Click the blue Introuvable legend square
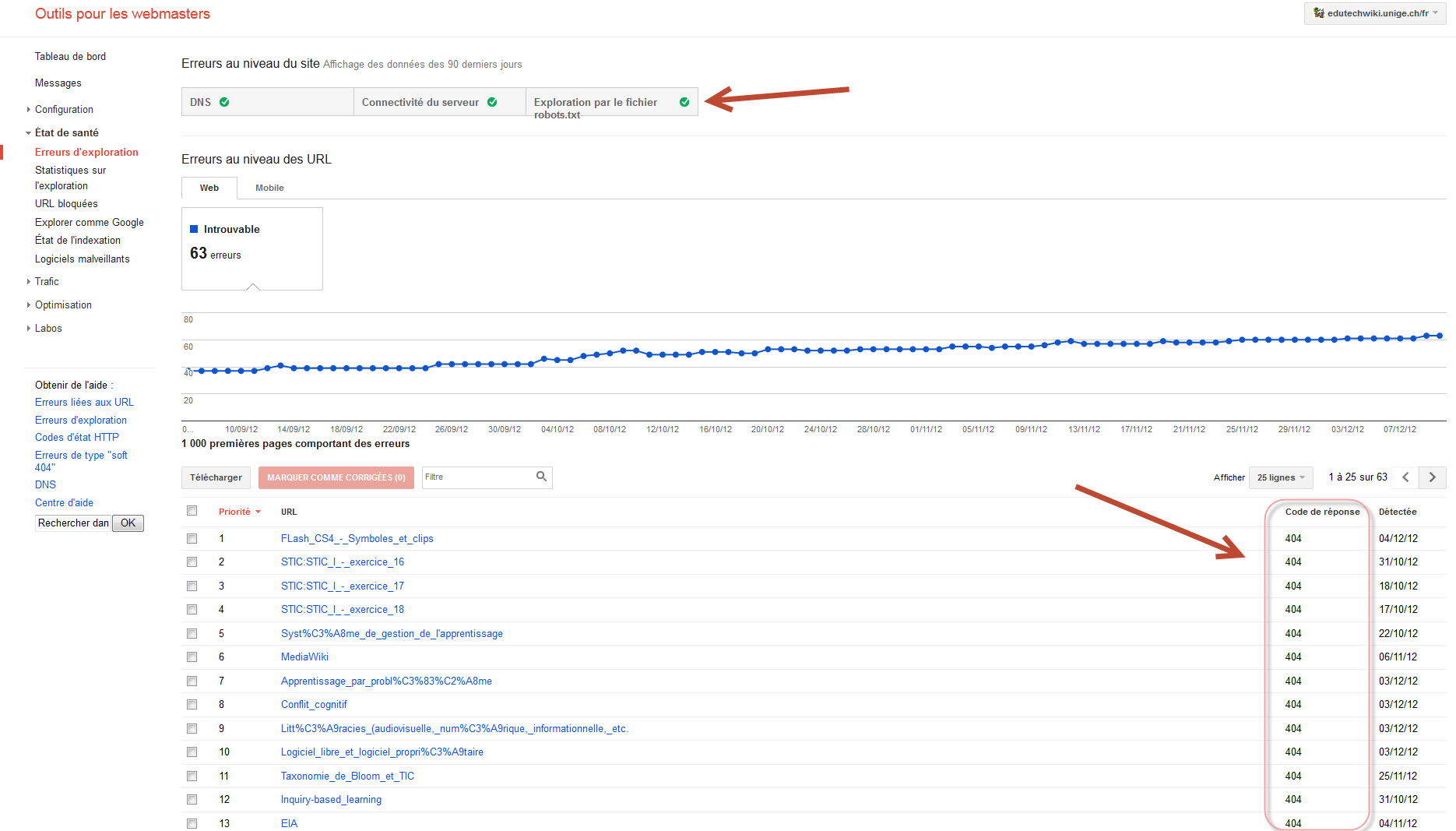Screen dimensions: 1456x831 click(x=194, y=229)
